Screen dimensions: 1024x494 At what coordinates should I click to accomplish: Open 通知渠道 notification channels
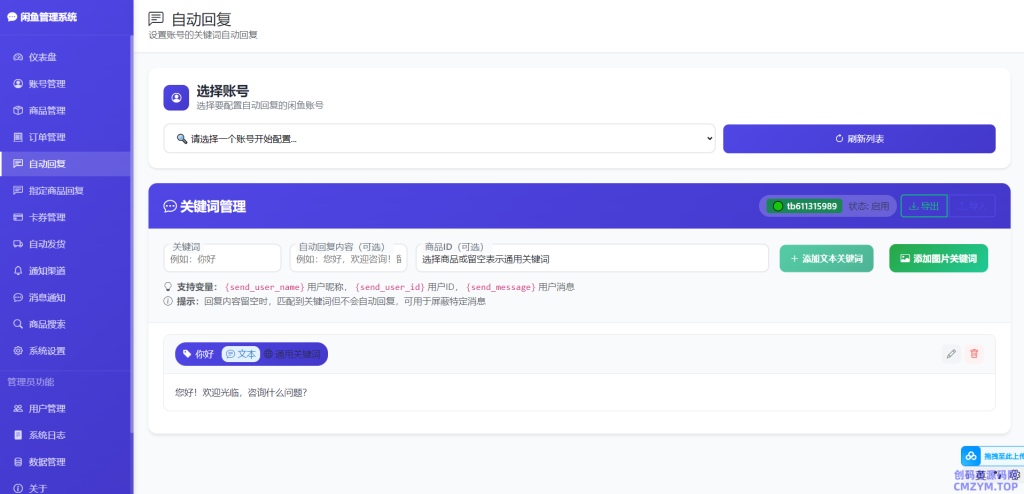46,271
